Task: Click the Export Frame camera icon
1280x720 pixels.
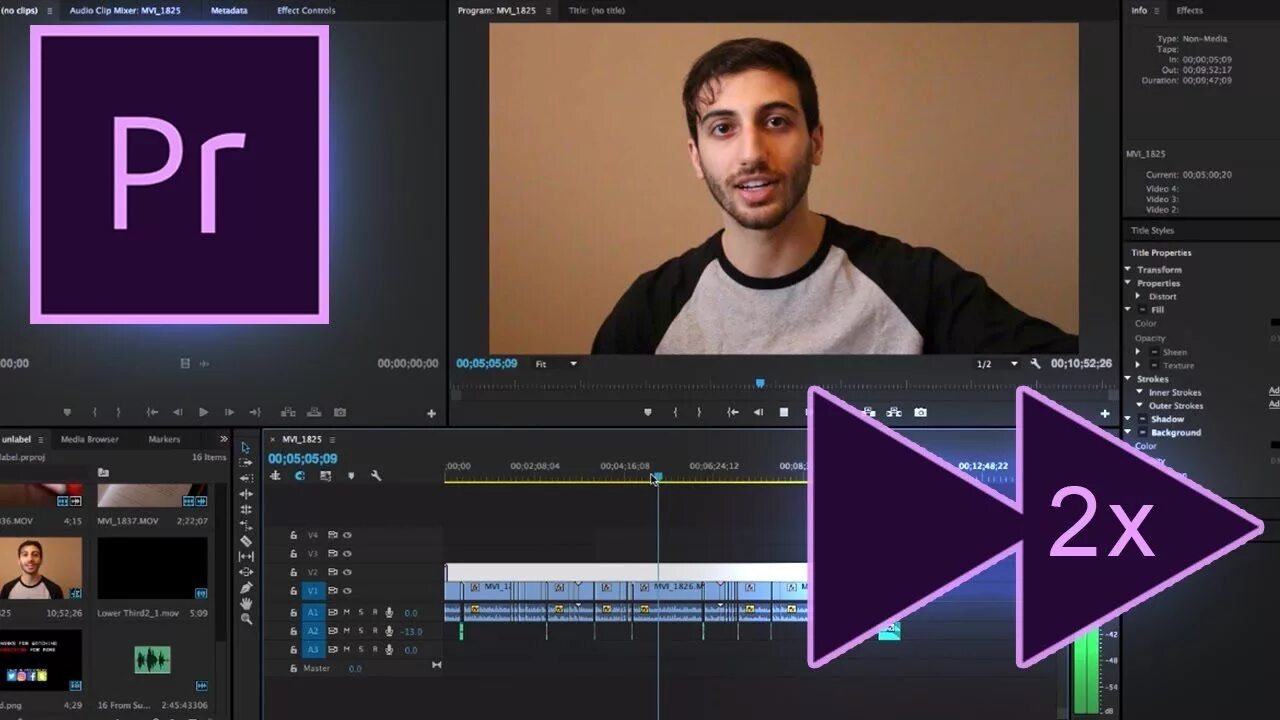Action: coord(920,411)
